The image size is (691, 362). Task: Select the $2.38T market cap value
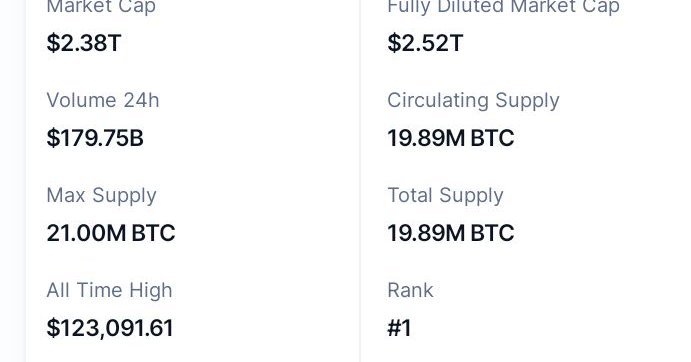tap(84, 43)
